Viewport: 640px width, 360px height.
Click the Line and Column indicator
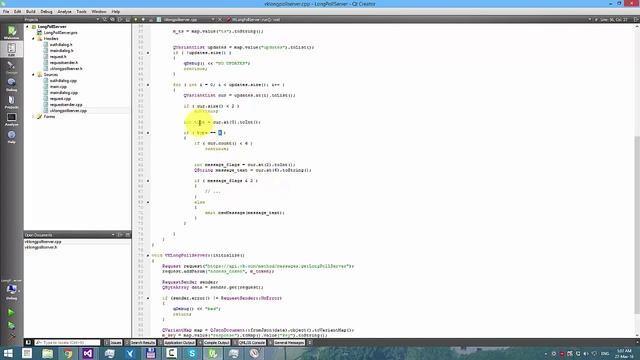pyautogui.click(x=613, y=20)
